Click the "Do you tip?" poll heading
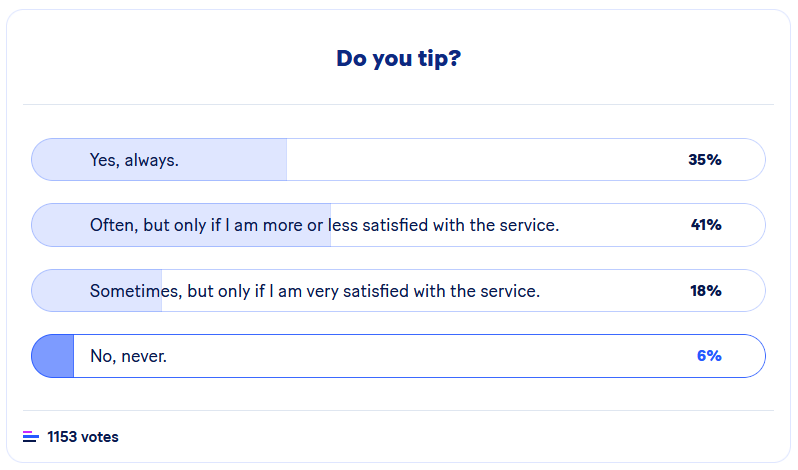The height and width of the screenshot is (470, 798). coord(398,59)
